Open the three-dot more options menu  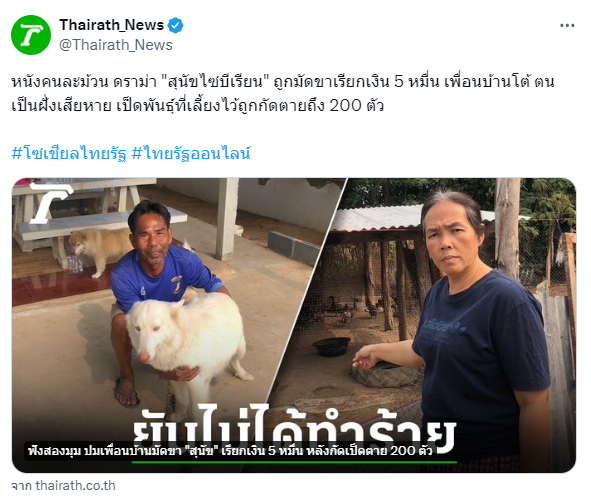(567, 26)
